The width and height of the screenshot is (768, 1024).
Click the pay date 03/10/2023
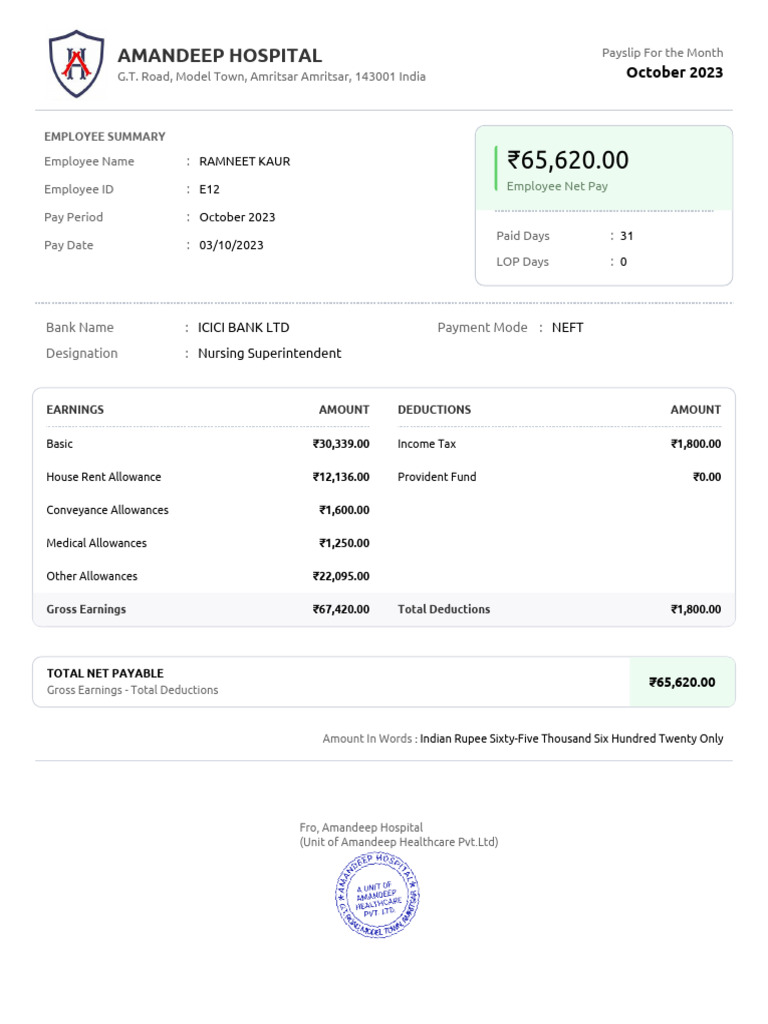tap(231, 245)
